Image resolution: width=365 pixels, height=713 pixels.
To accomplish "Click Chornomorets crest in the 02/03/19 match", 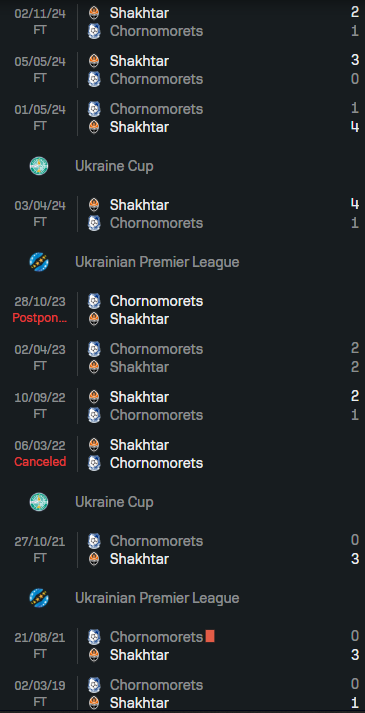I will pyautogui.click(x=94, y=685).
